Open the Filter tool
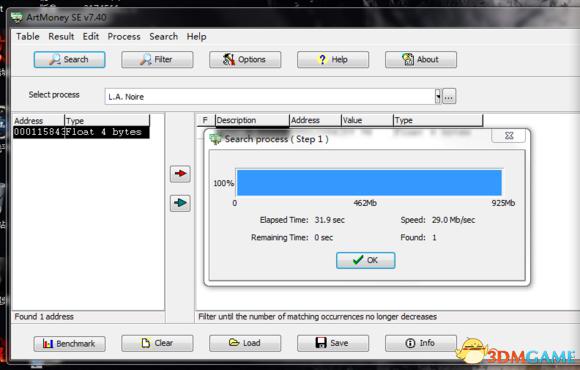The width and height of the screenshot is (580, 370). [x=157, y=60]
